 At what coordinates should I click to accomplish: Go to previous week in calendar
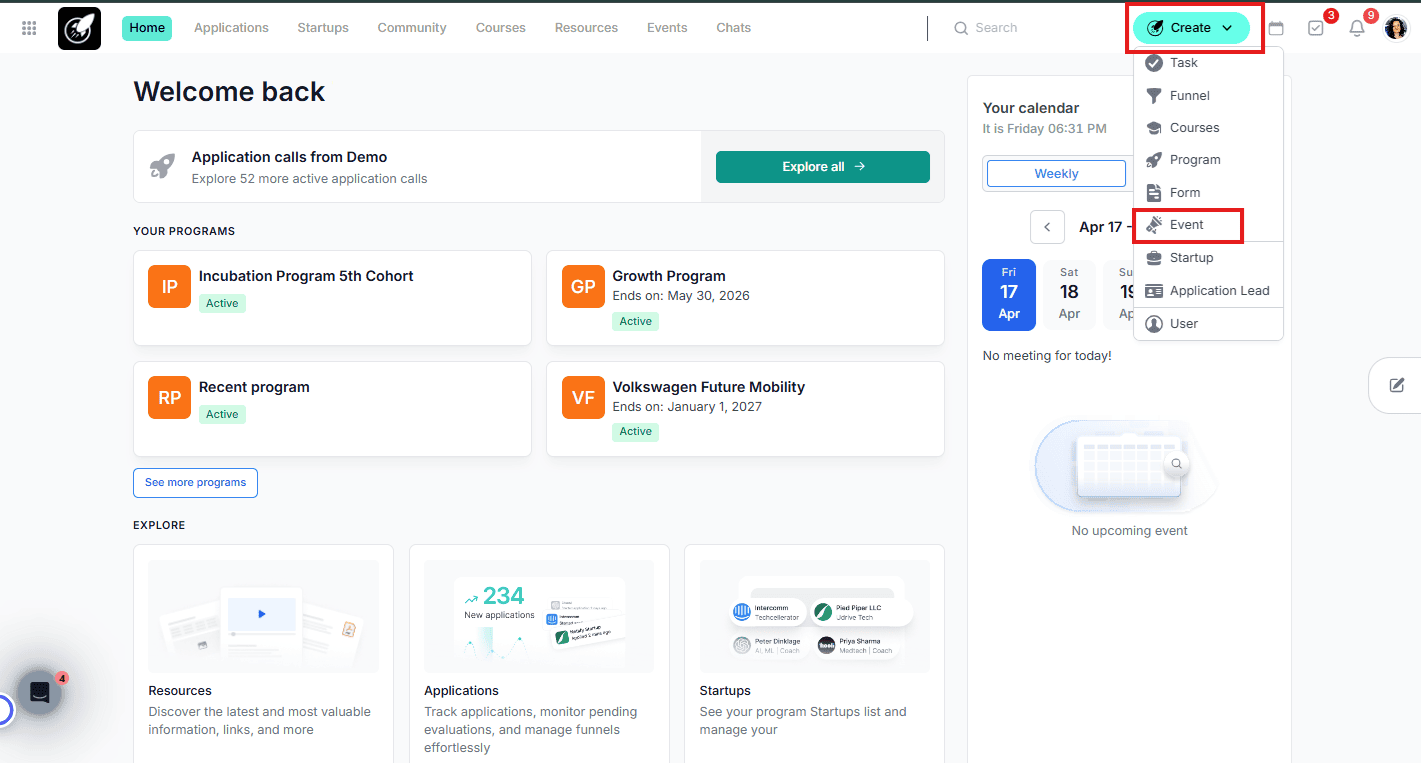coord(1047,227)
